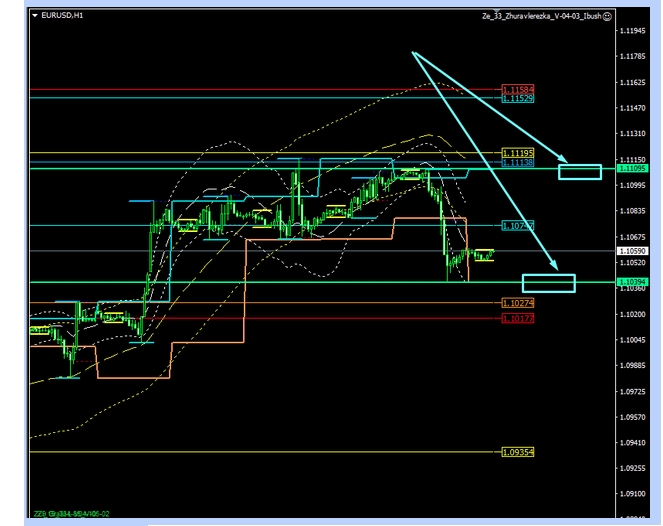This screenshot has height=526, width=663.
Task: Click the lower cyan rectangle near 1.10394
Action: point(548,283)
